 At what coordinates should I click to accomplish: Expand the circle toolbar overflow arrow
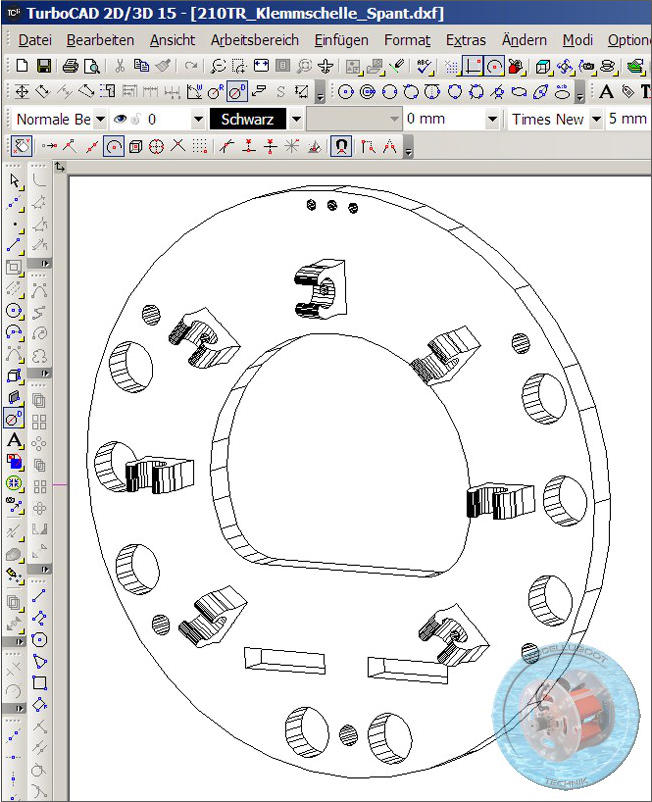pyautogui.click(x=580, y=93)
